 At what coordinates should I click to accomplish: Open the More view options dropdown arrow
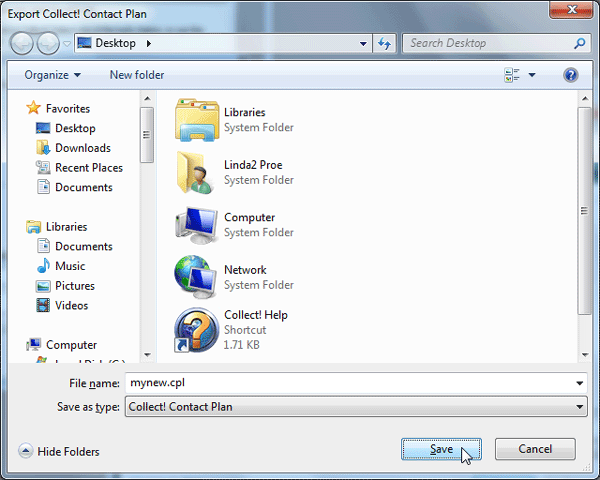(532, 75)
